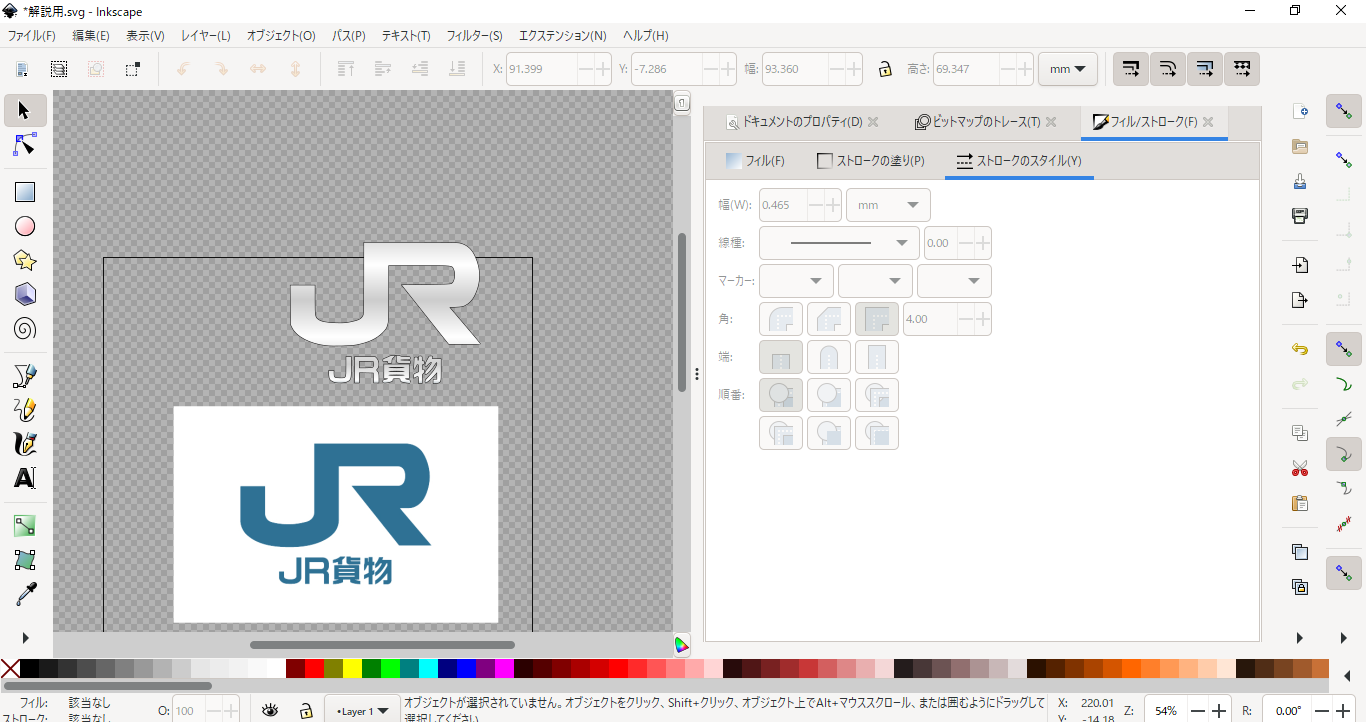This screenshot has width=1366, height=722.
Task: Expand snap bar overflow arrow
Action: click(x=1344, y=638)
